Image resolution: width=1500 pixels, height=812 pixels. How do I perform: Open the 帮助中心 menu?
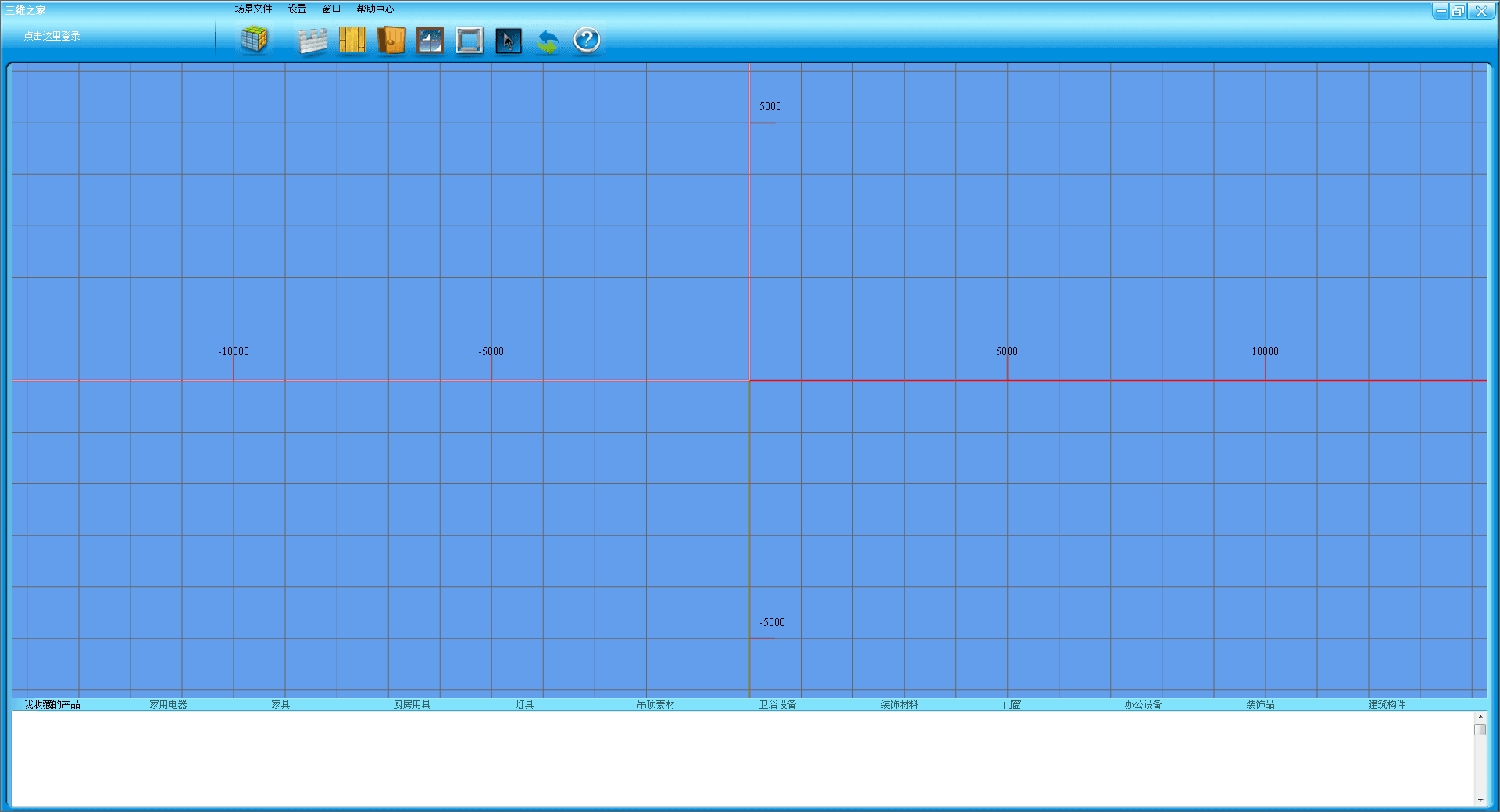[x=375, y=9]
